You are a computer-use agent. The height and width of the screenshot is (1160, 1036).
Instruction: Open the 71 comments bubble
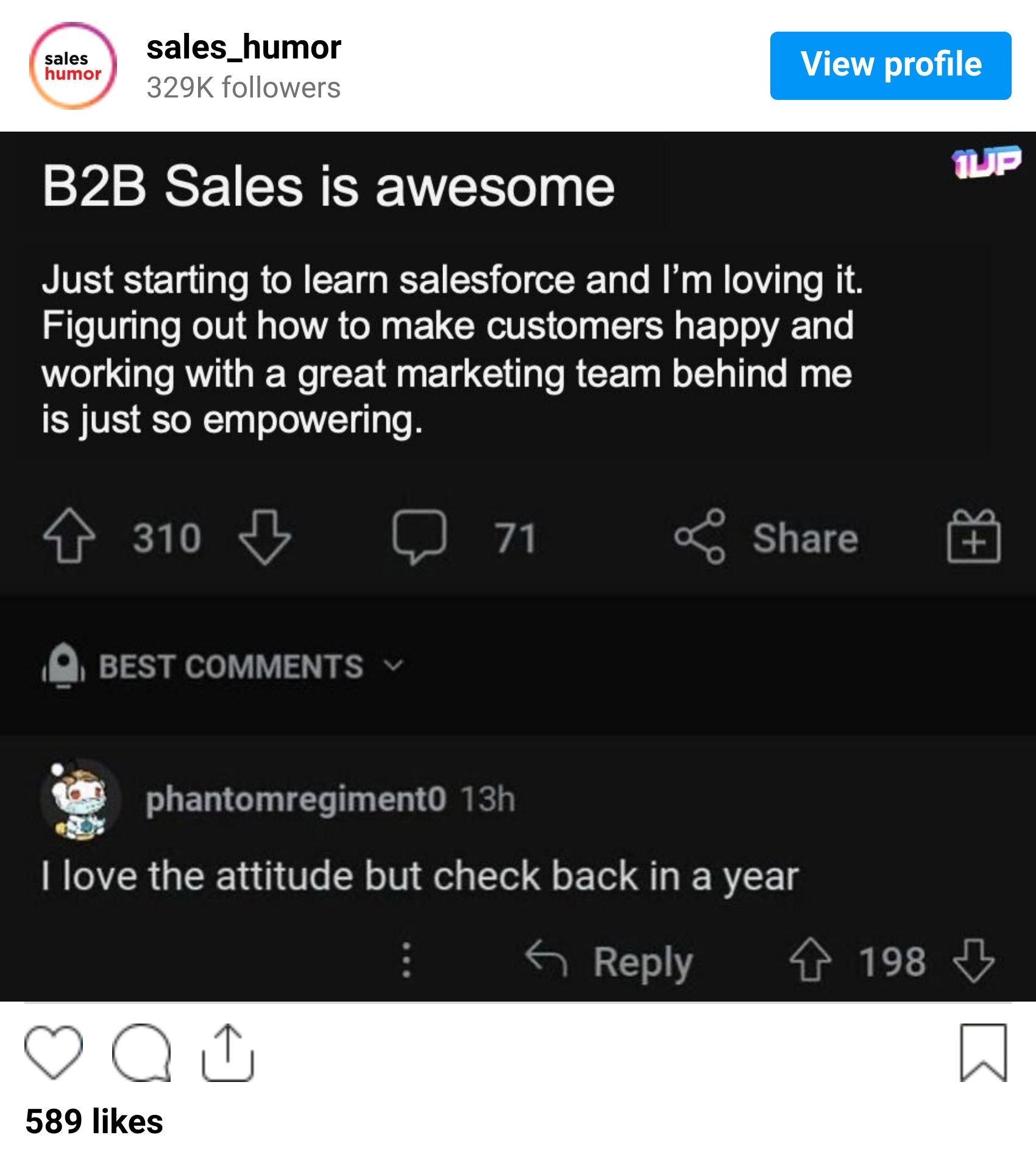pos(419,536)
